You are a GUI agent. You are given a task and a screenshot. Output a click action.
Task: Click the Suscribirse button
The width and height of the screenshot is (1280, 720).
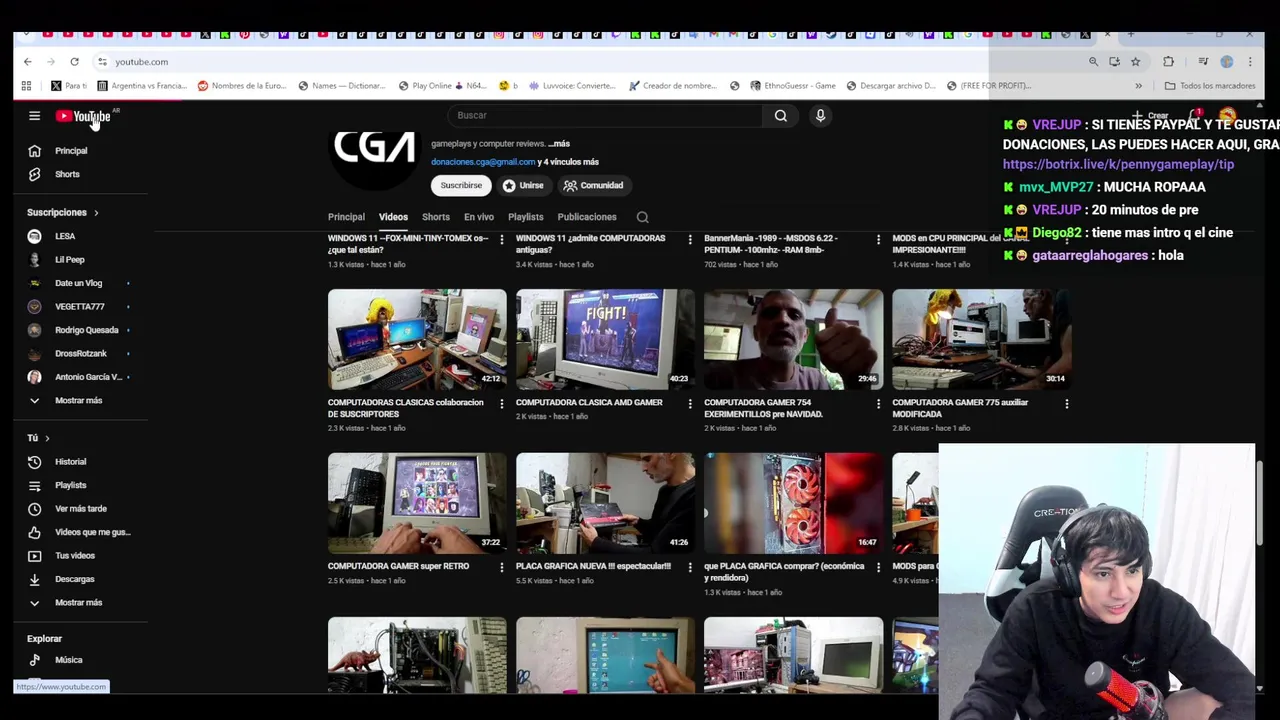pyautogui.click(x=461, y=185)
